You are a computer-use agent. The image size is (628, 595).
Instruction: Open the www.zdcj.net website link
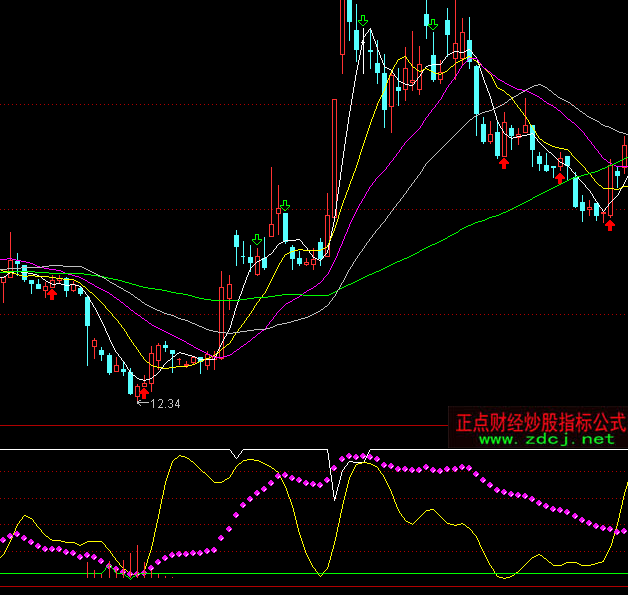click(x=547, y=439)
